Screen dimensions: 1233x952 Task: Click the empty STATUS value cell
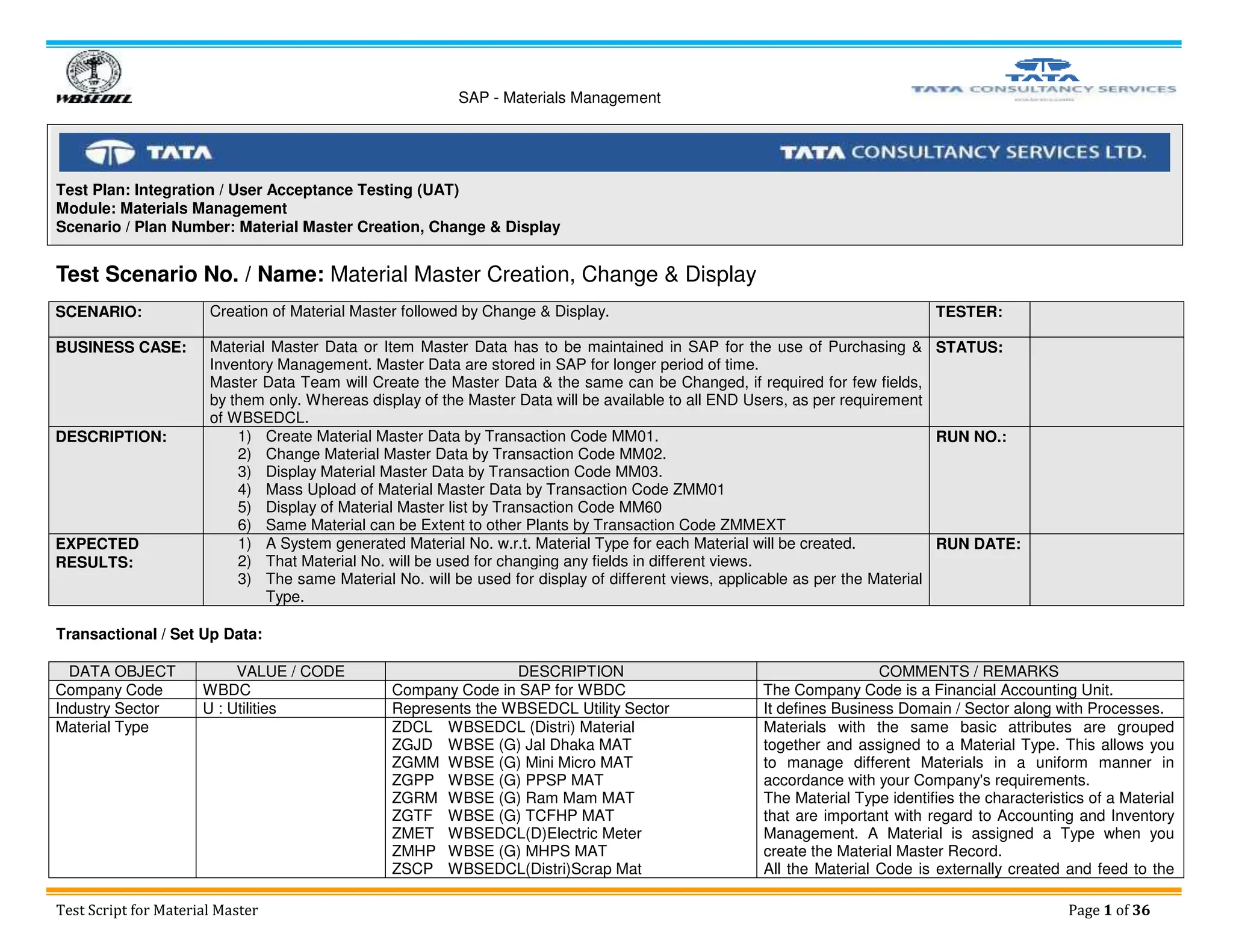1106,382
